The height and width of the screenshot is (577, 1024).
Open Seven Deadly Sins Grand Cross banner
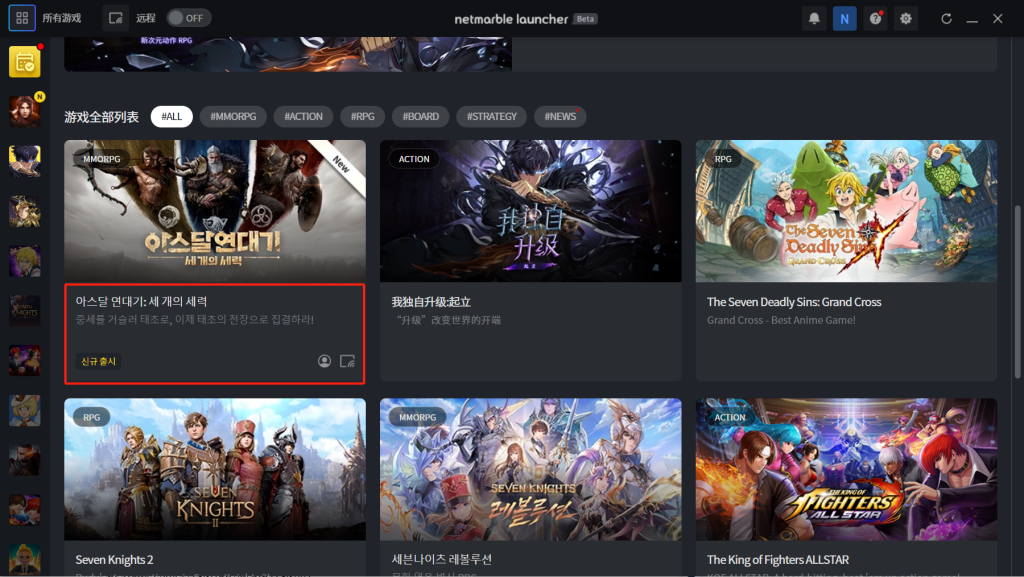(x=846, y=211)
